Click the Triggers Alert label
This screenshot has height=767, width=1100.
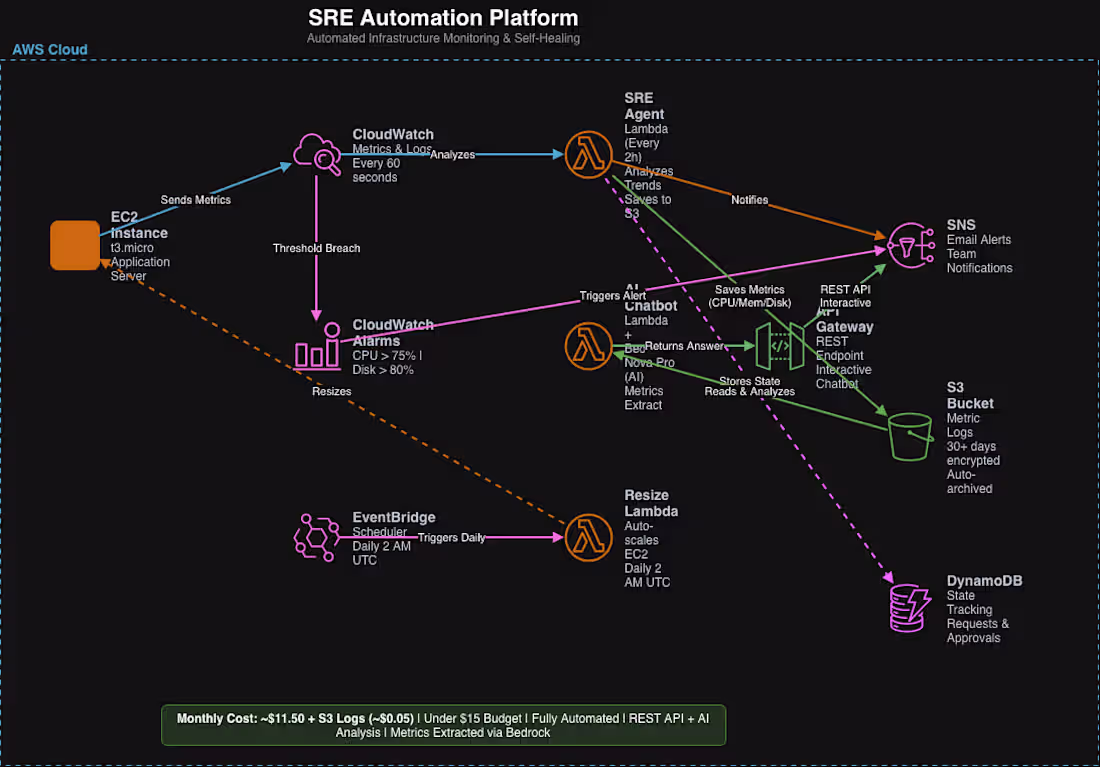pos(612,295)
